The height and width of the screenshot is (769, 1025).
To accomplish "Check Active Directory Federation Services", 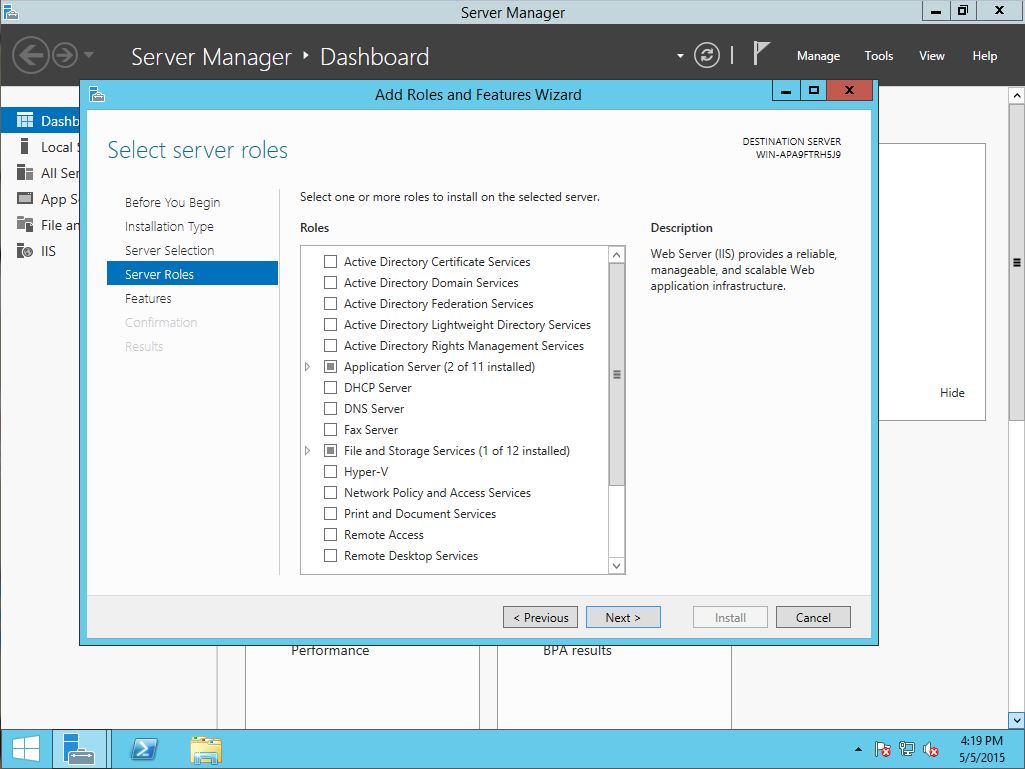I will [x=331, y=303].
